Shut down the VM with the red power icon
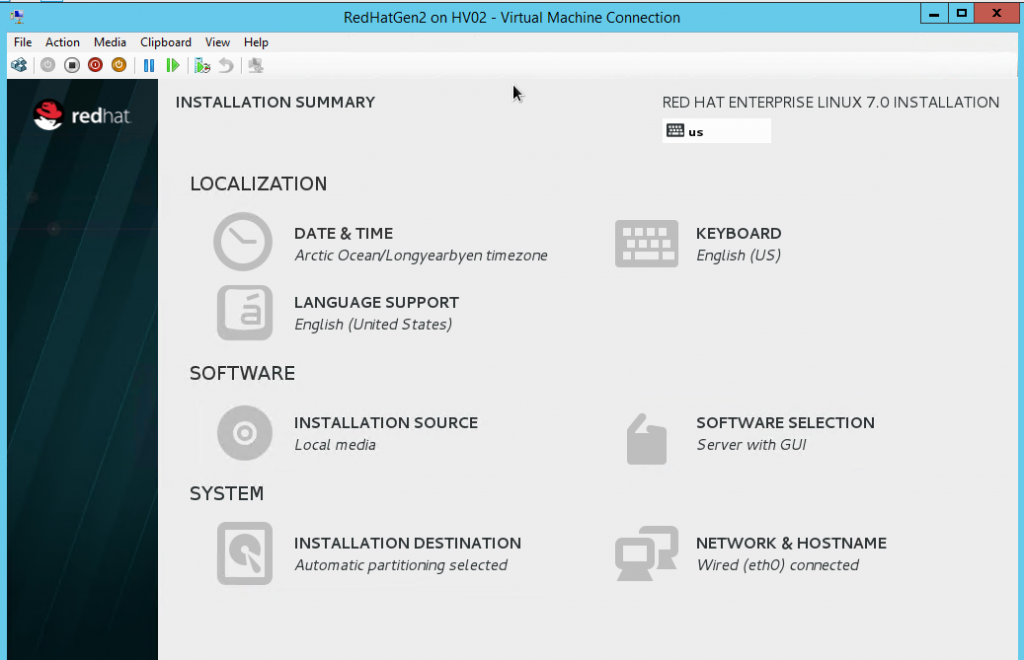 (95, 65)
